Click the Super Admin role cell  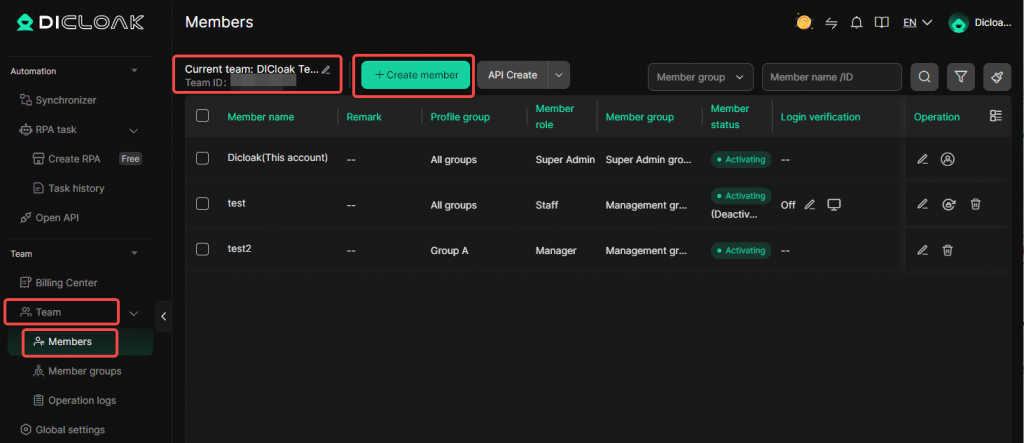pyautogui.click(x=565, y=159)
